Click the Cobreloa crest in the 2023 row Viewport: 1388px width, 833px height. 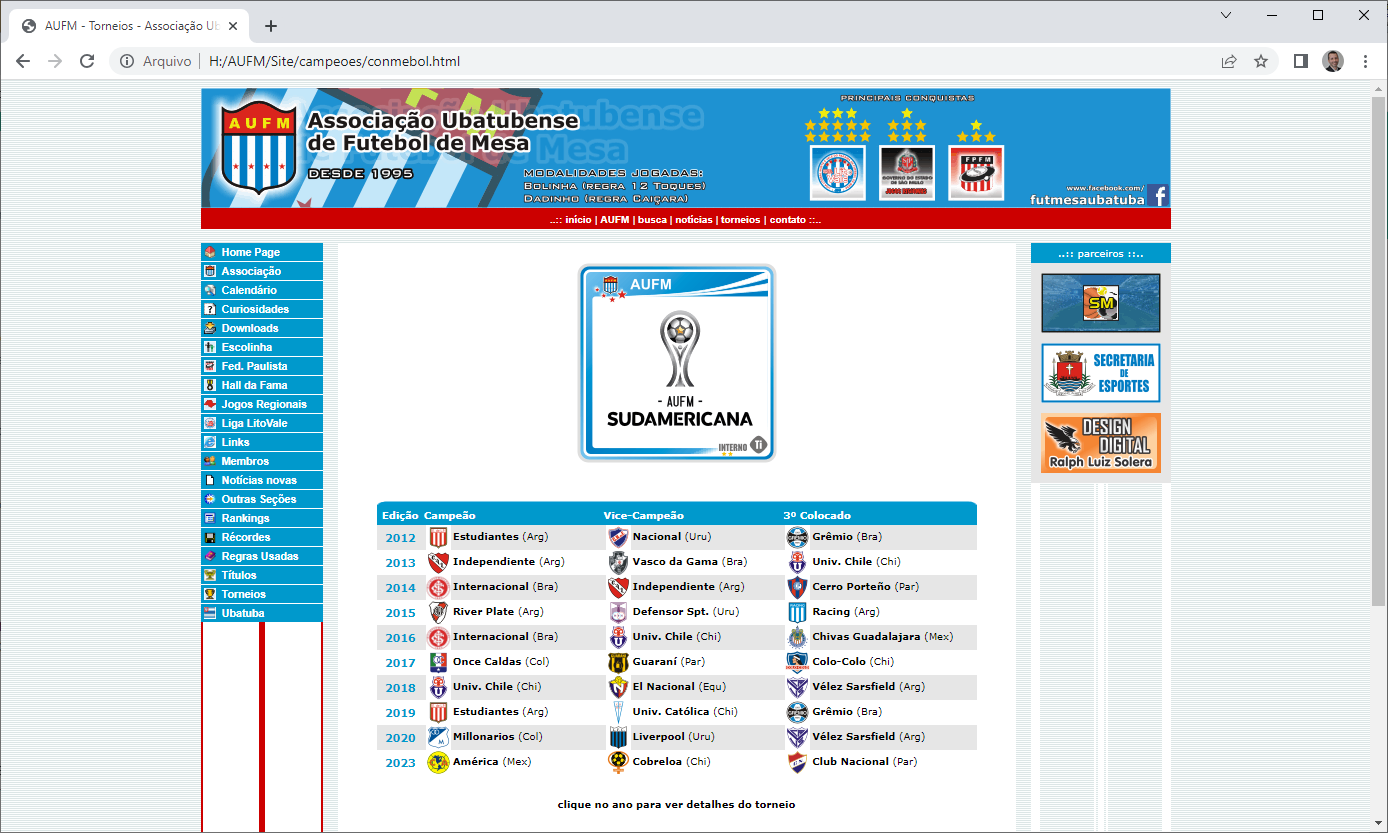coord(618,762)
